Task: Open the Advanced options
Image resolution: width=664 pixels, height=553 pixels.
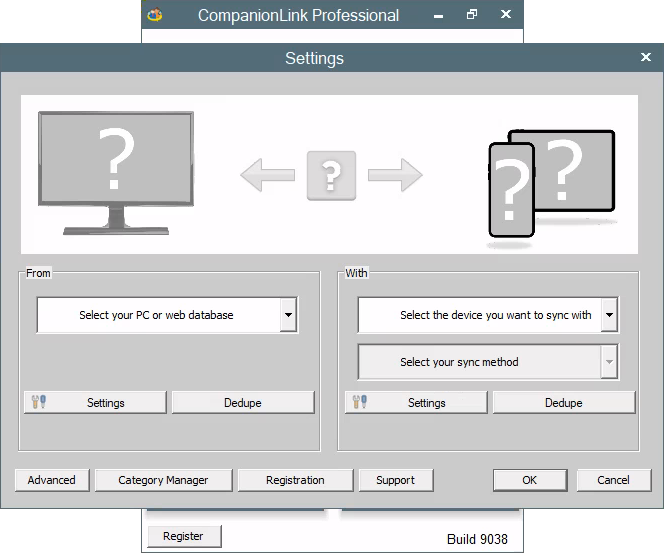Action: point(52,480)
